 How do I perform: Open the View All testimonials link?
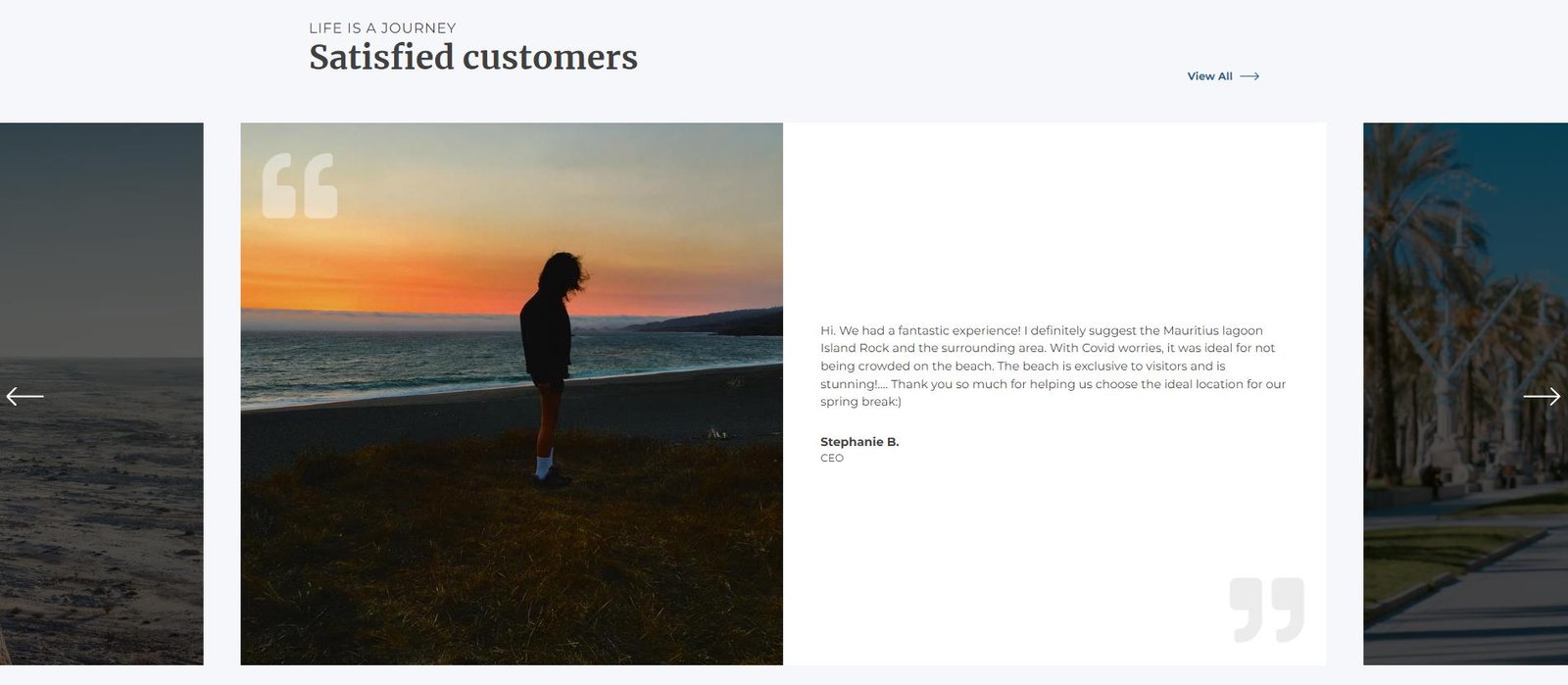(1223, 76)
